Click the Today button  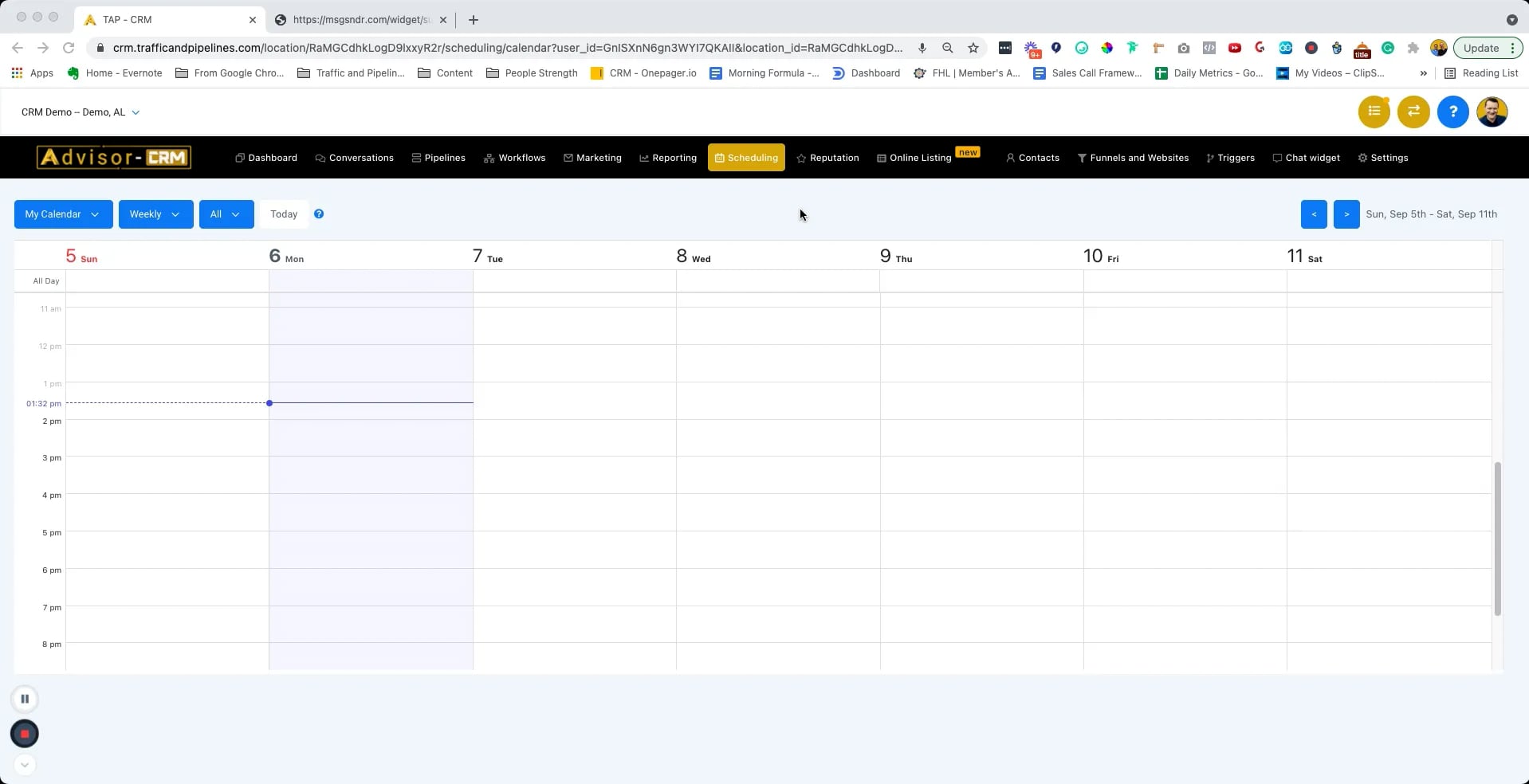(284, 214)
